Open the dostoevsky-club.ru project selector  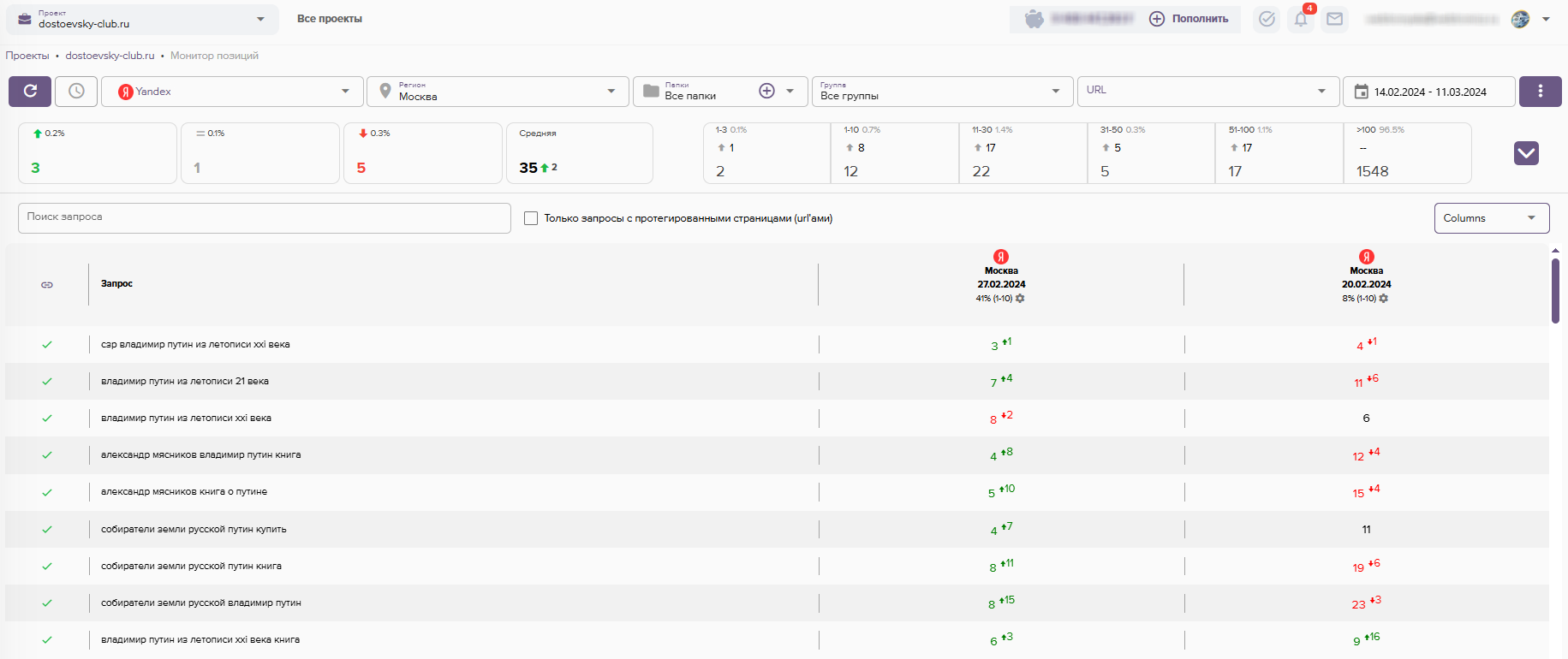click(142, 20)
